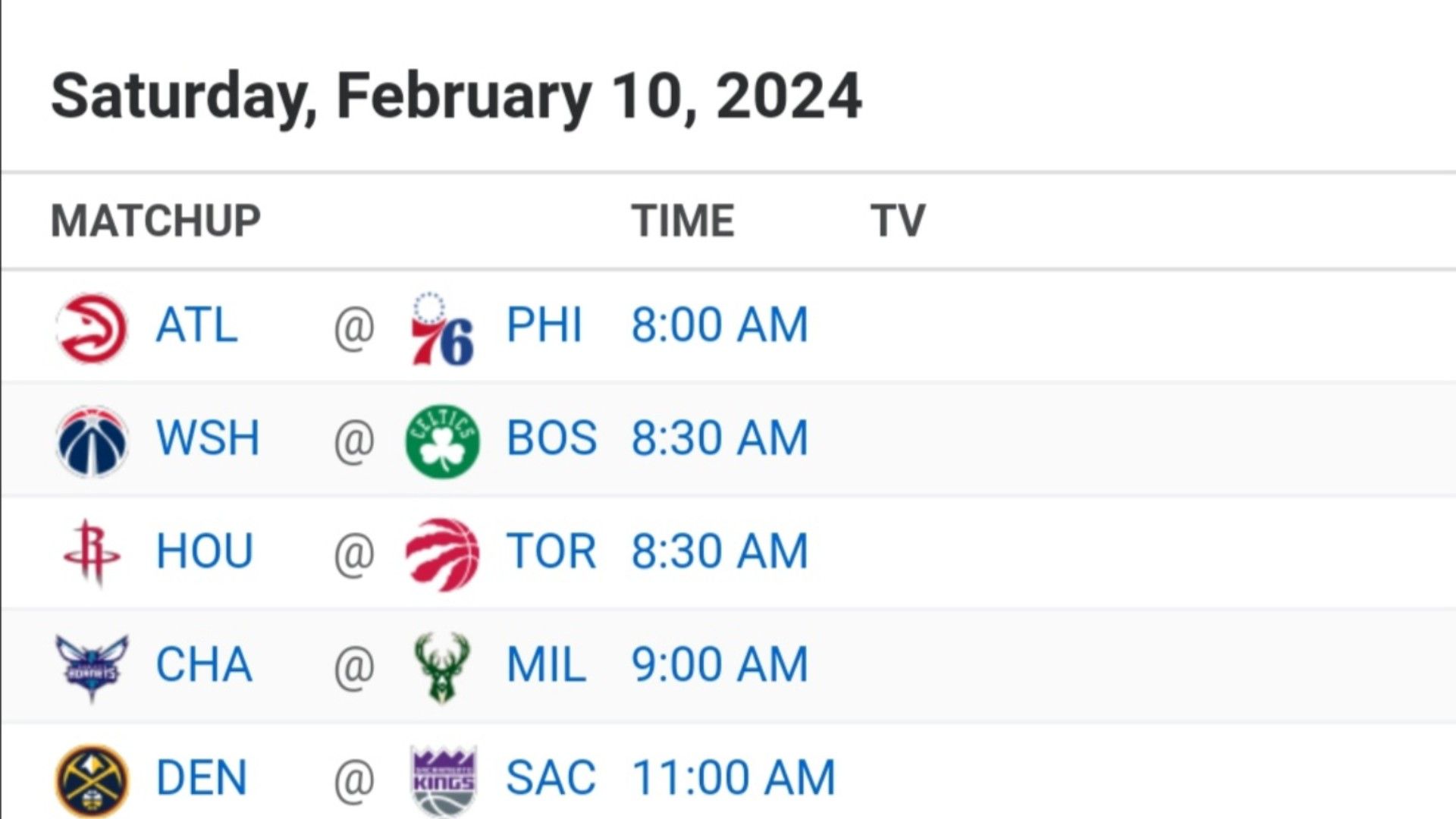The image size is (1456, 819).
Task: Open the Philadelphia 76ers logo
Action: (x=443, y=328)
